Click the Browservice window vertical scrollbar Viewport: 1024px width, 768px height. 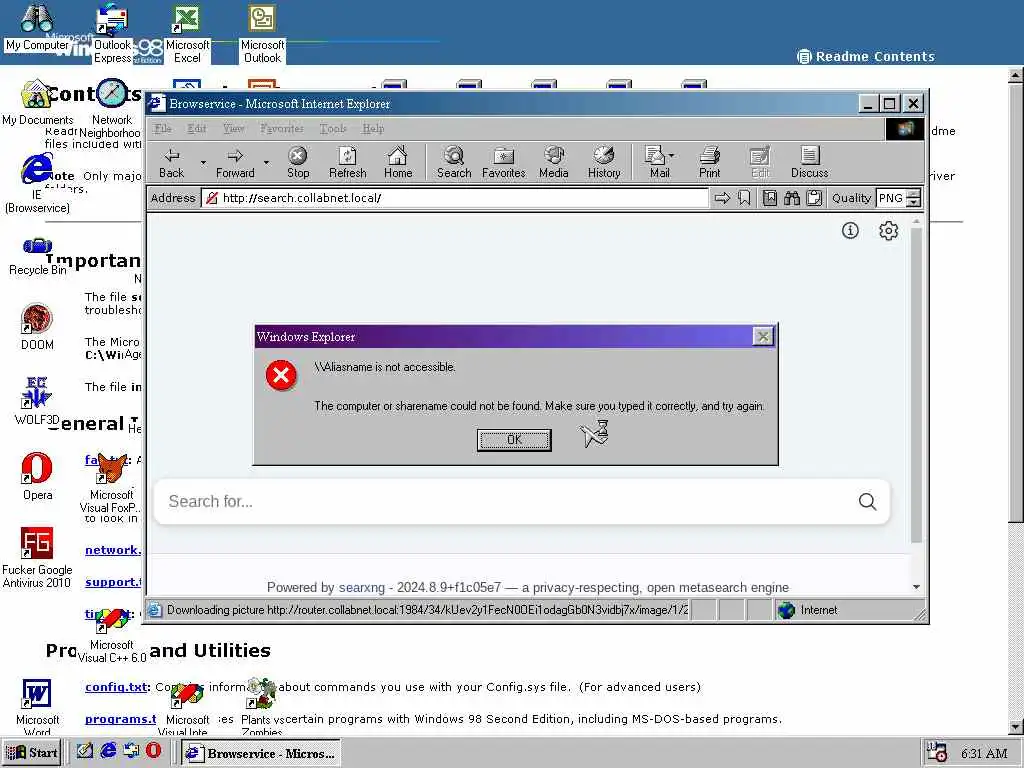(x=916, y=385)
